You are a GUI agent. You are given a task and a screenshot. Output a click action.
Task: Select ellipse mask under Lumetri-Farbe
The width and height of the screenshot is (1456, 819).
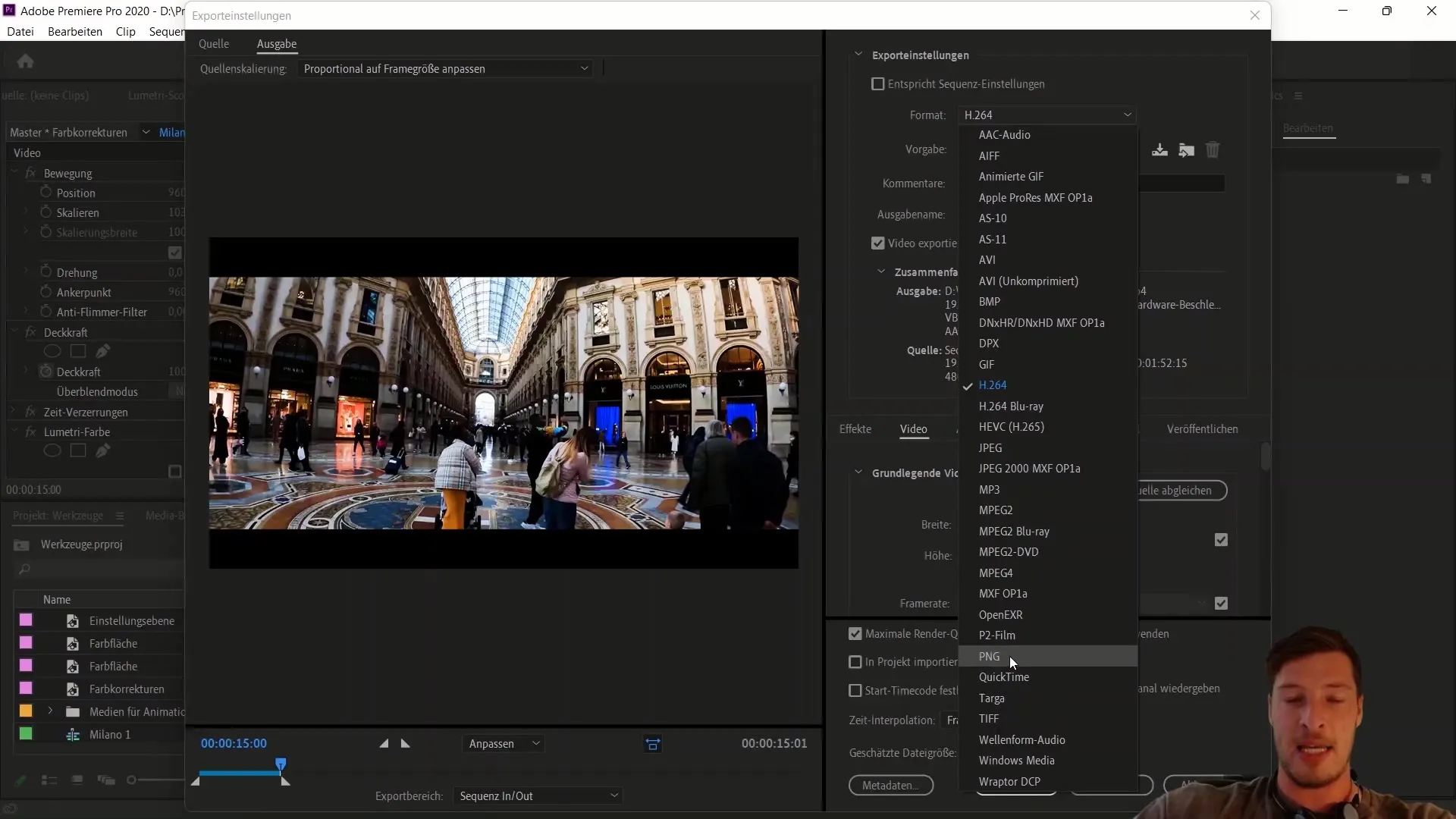[52, 450]
